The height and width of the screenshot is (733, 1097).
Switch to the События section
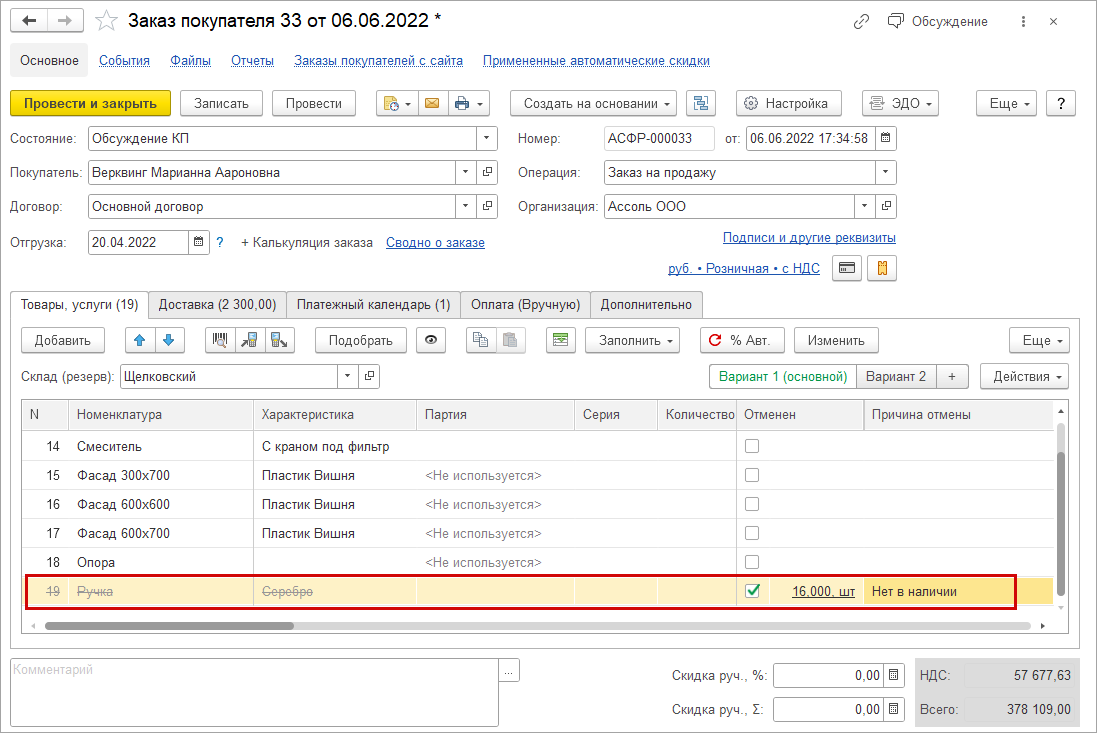125,61
